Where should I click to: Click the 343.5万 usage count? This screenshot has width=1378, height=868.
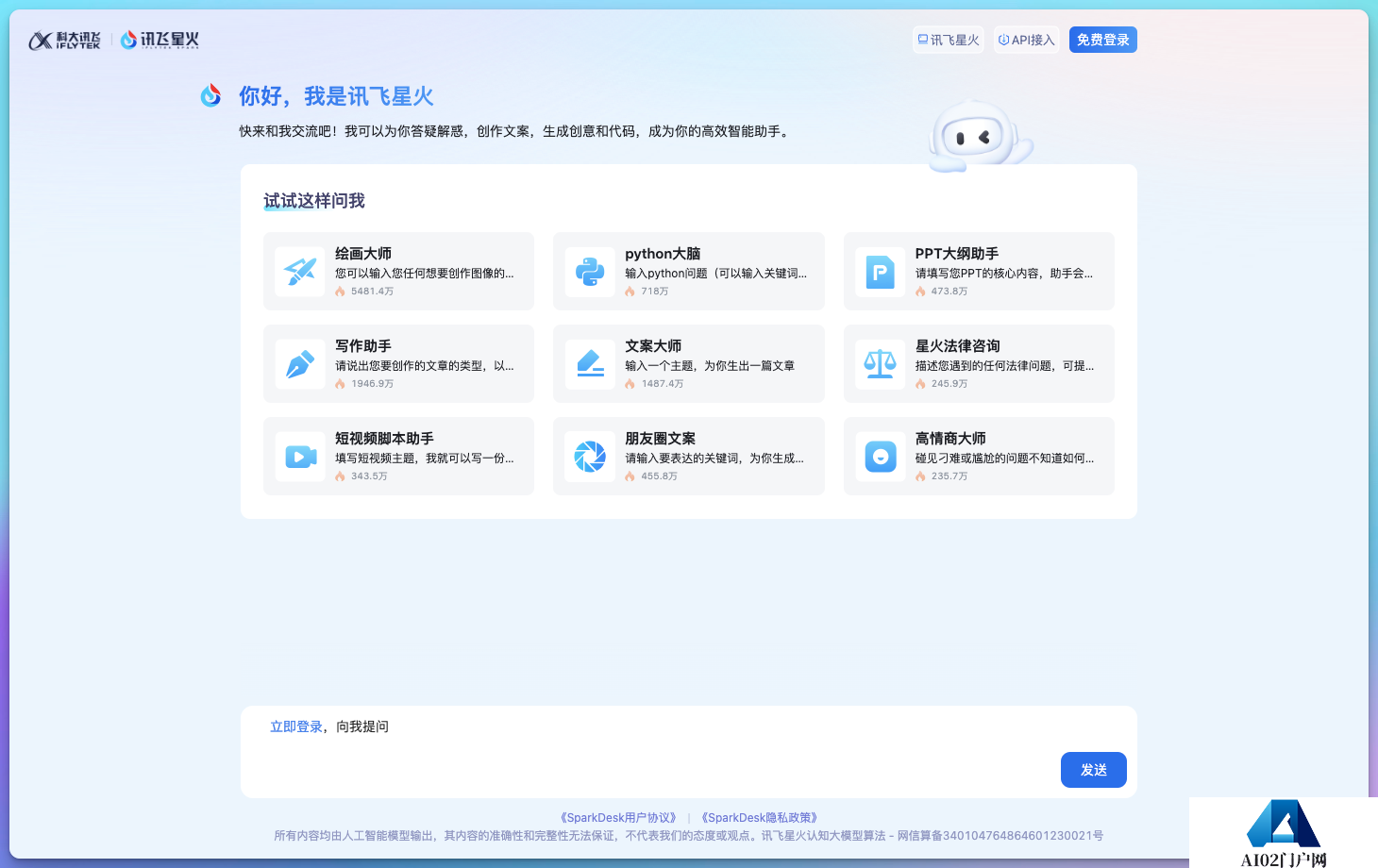tap(369, 476)
